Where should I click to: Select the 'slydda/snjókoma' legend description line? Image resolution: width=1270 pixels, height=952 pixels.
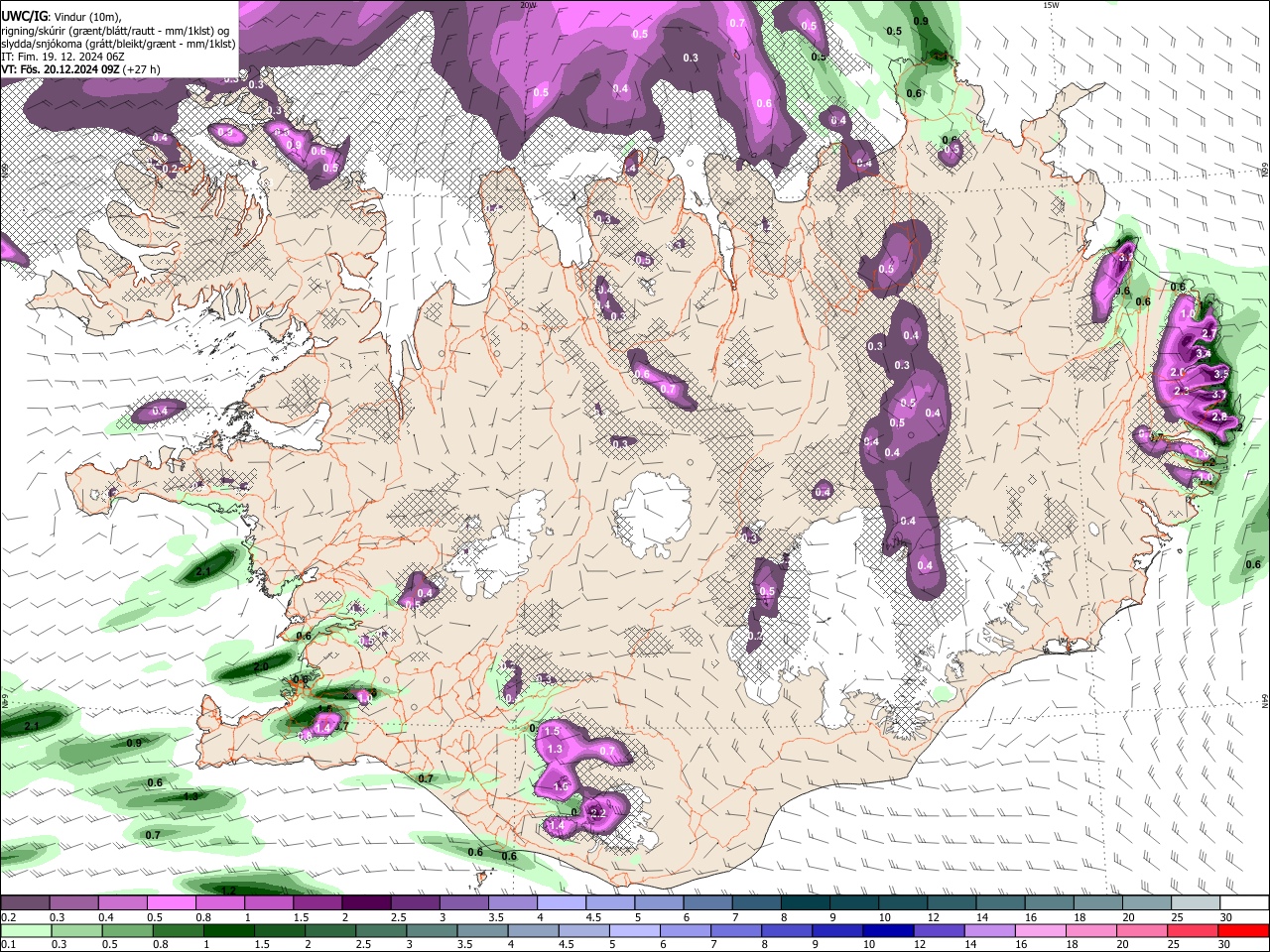click(118, 44)
